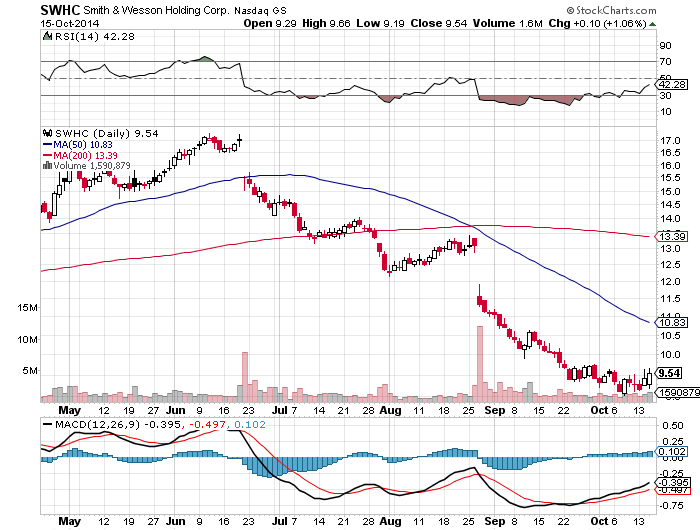This screenshot has width=700, height=530.
Task: Click the candlestick icon before SWHC (Daily)
Action: (47, 133)
